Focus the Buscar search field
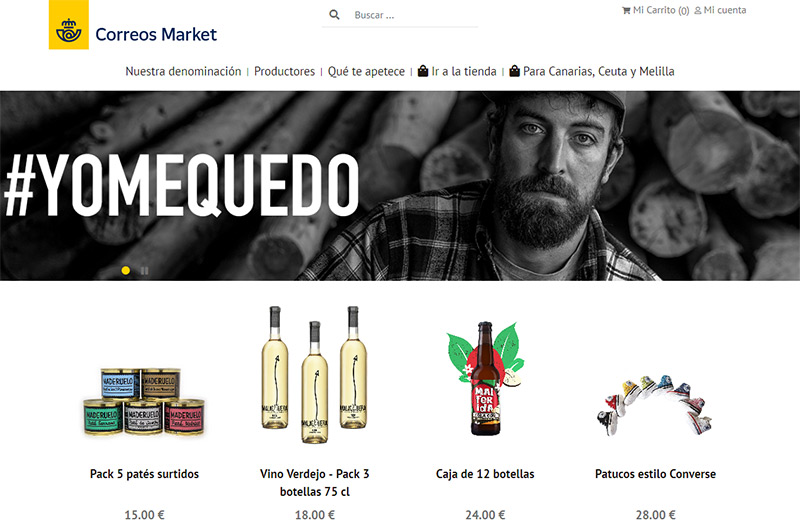The image size is (800, 525). pyautogui.click(x=415, y=15)
